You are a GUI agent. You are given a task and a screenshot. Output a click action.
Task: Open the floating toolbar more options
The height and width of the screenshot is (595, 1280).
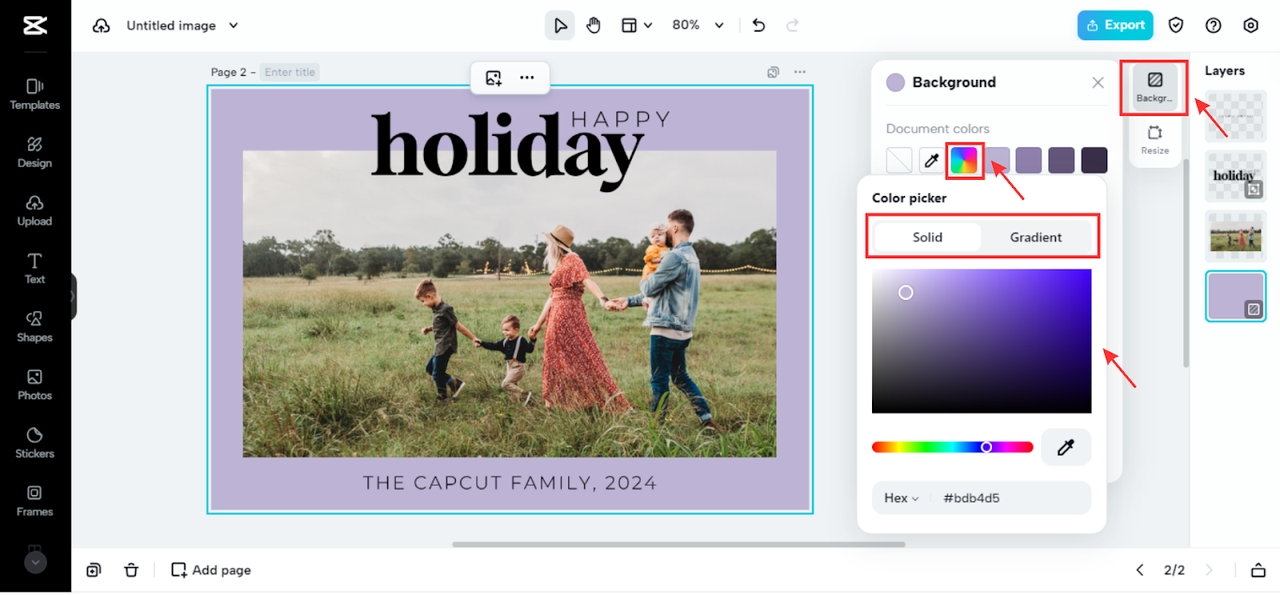click(527, 78)
